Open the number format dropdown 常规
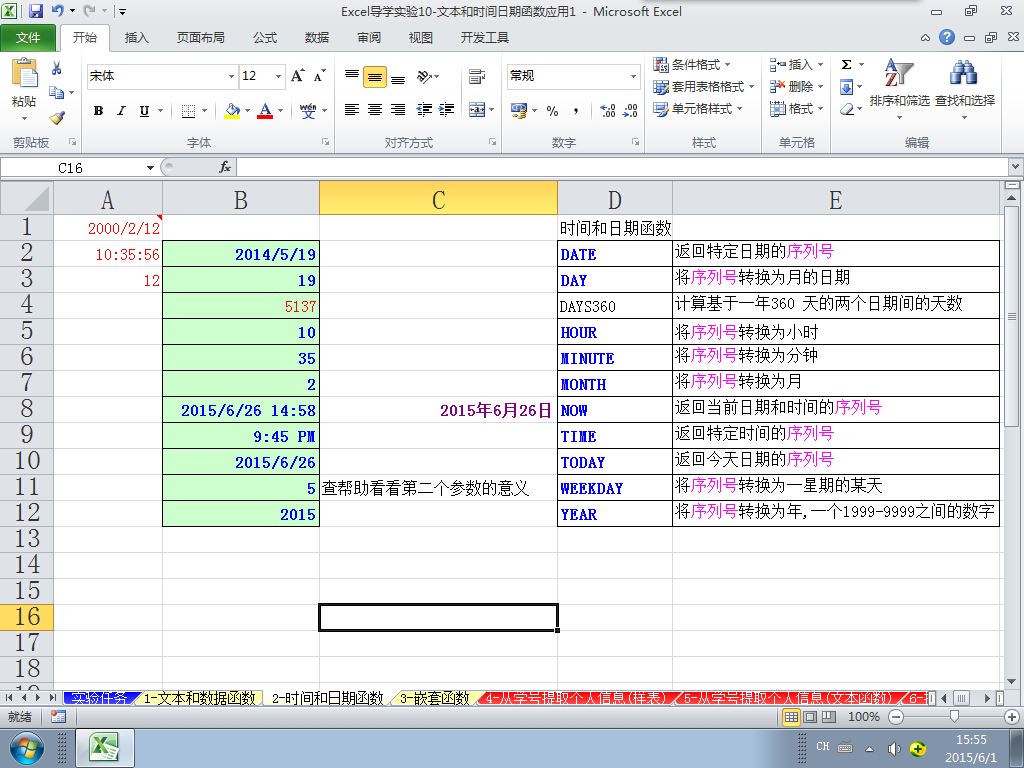This screenshot has width=1024, height=768. (633, 76)
